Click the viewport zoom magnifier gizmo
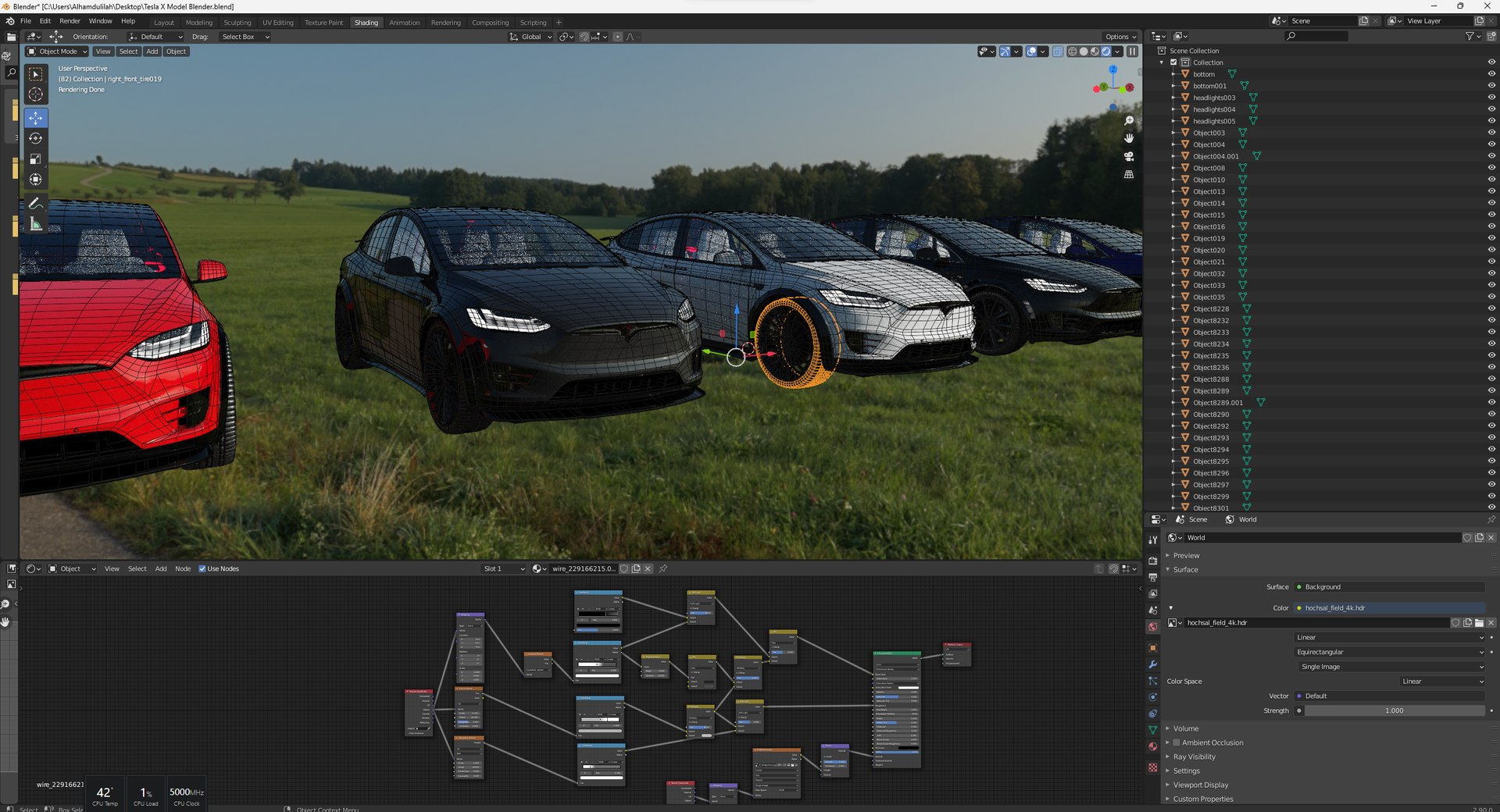This screenshot has width=1500, height=812. (1129, 121)
